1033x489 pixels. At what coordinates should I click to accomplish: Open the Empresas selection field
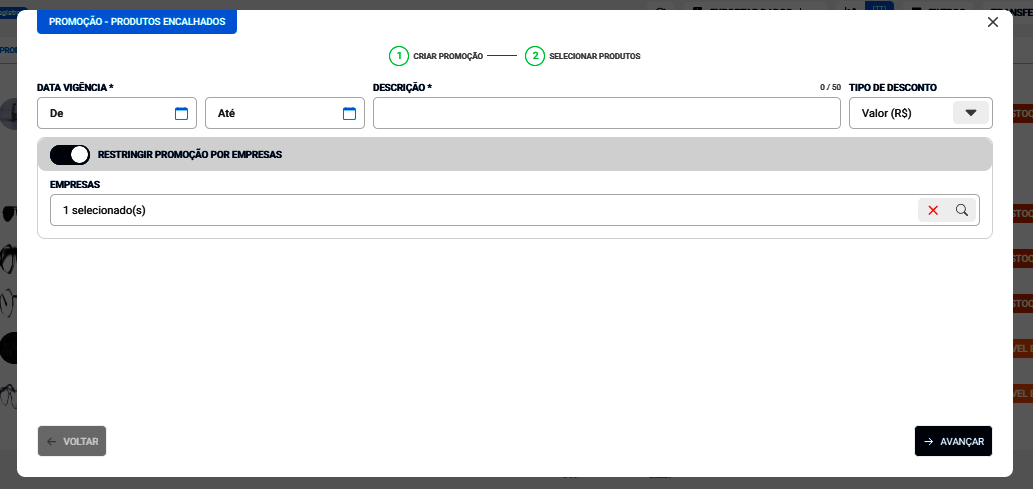pyautogui.click(x=480, y=210)
